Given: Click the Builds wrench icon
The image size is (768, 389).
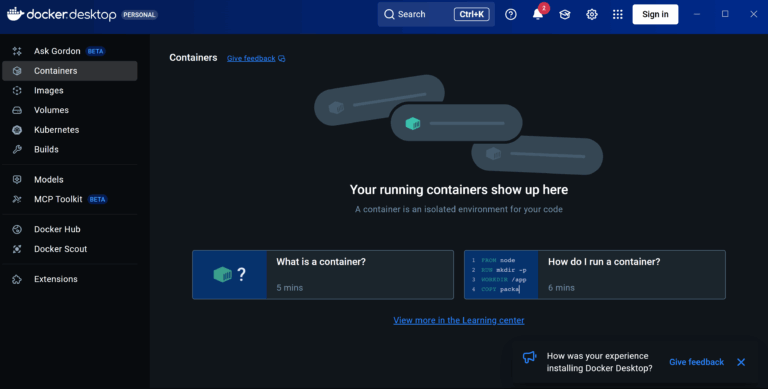Looking at the screenshot, I should pyautogui.click(x=17, y=149).
